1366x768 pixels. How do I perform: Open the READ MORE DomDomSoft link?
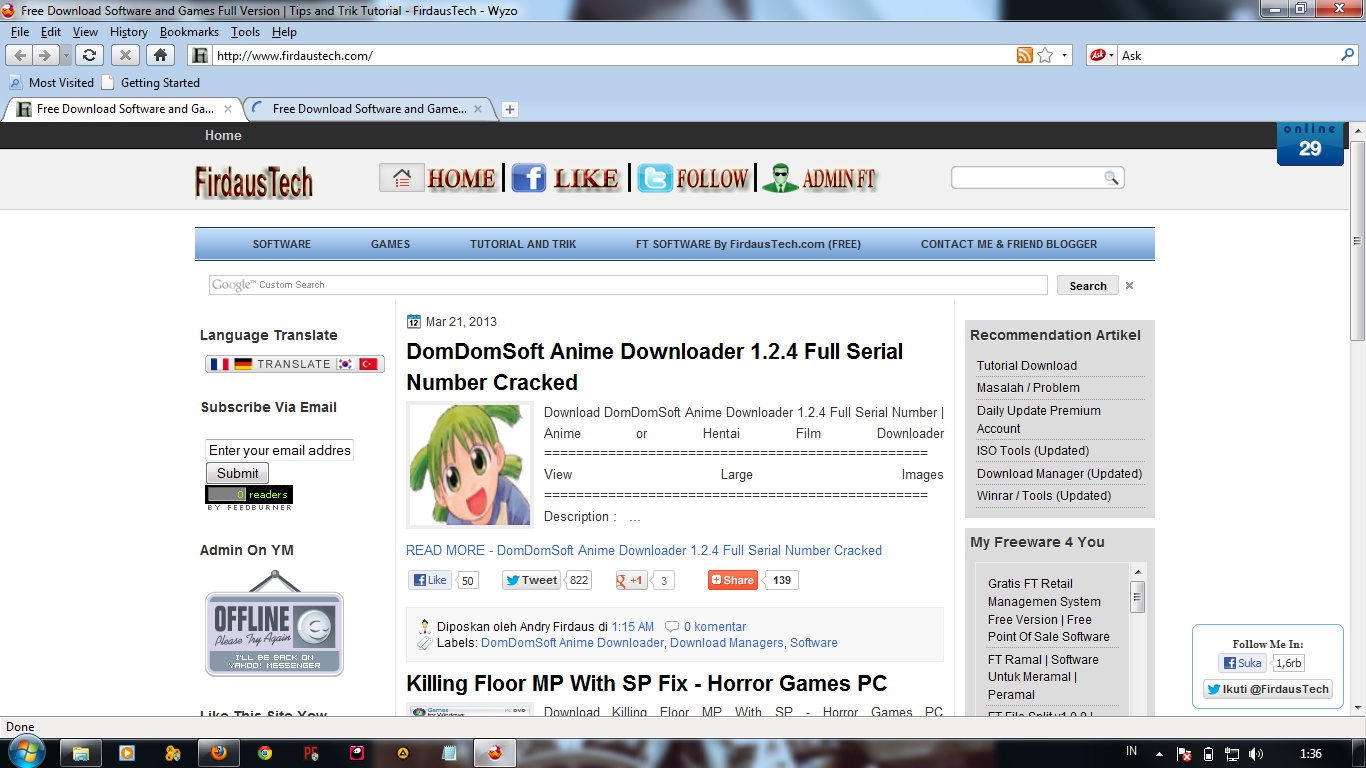[x=642, y=550]
